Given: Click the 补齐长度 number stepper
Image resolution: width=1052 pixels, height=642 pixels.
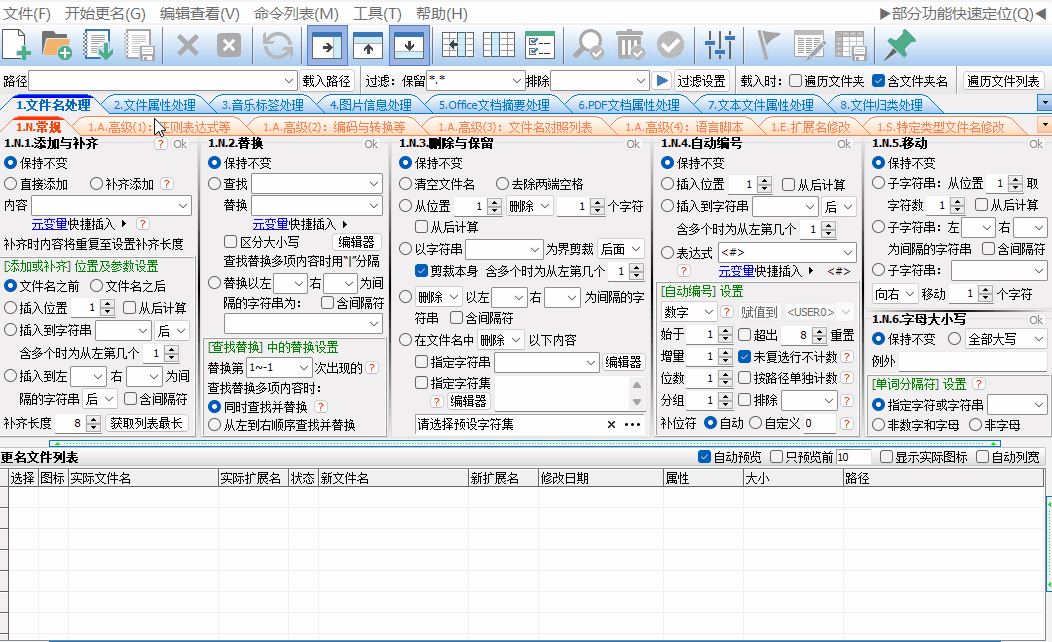Looking at the screenshot, I should point(93,423).
